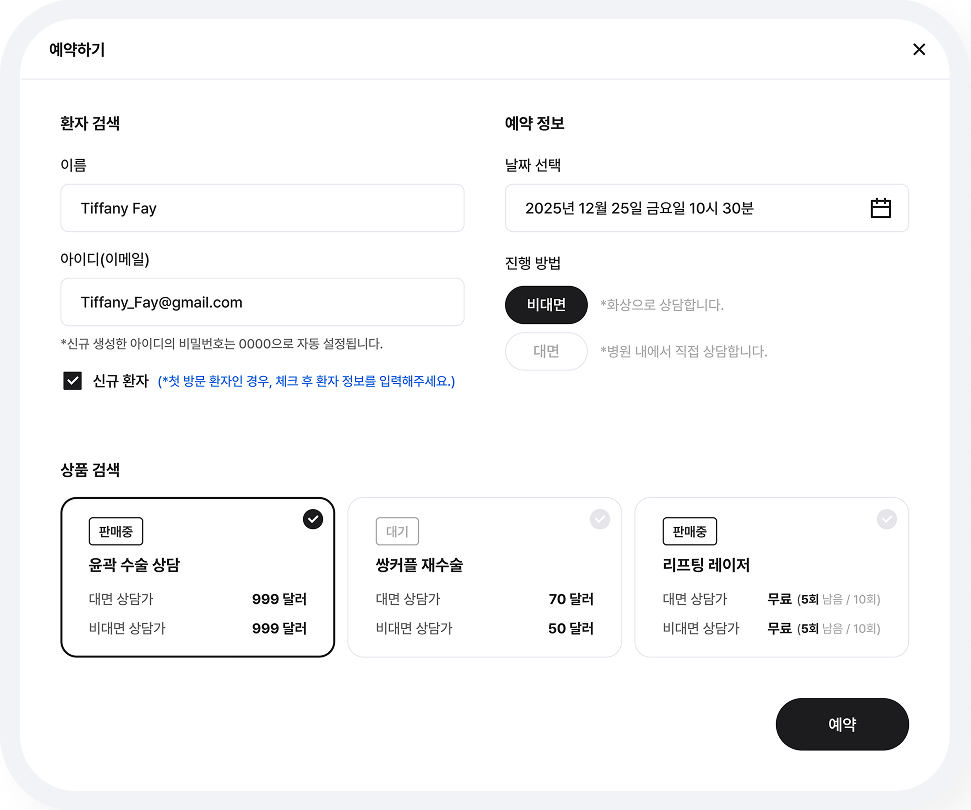
Task: Close the 예약하기 dialog
Action: pos(919,49)
